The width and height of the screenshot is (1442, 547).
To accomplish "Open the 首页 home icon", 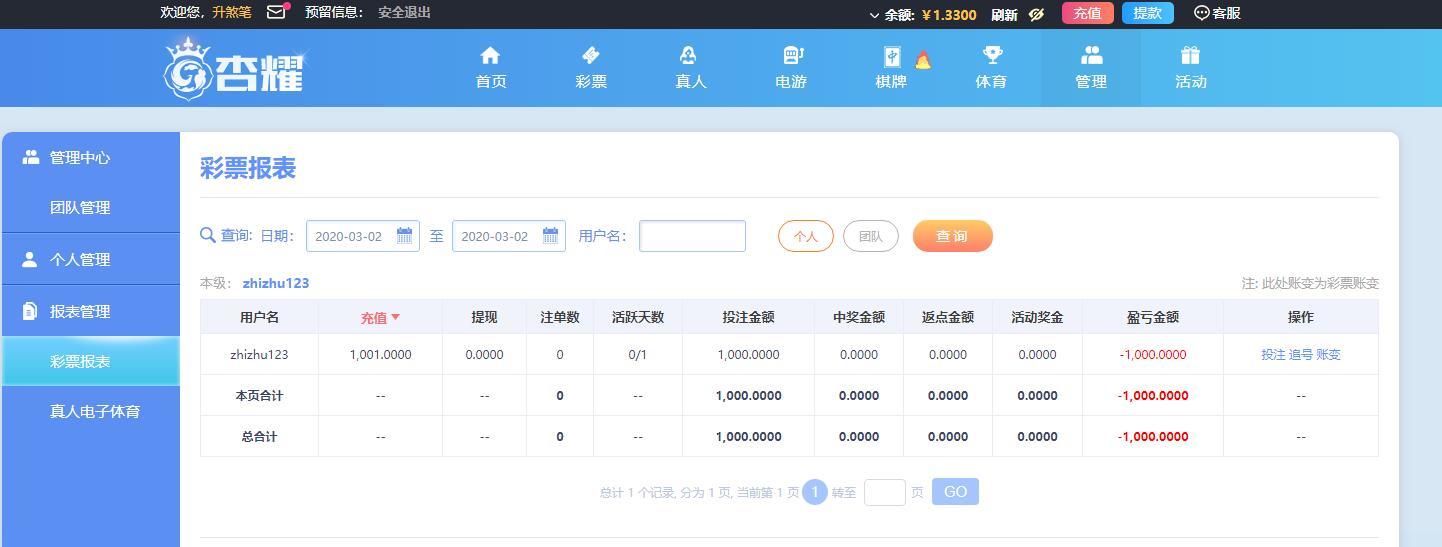I will [490, 55].
